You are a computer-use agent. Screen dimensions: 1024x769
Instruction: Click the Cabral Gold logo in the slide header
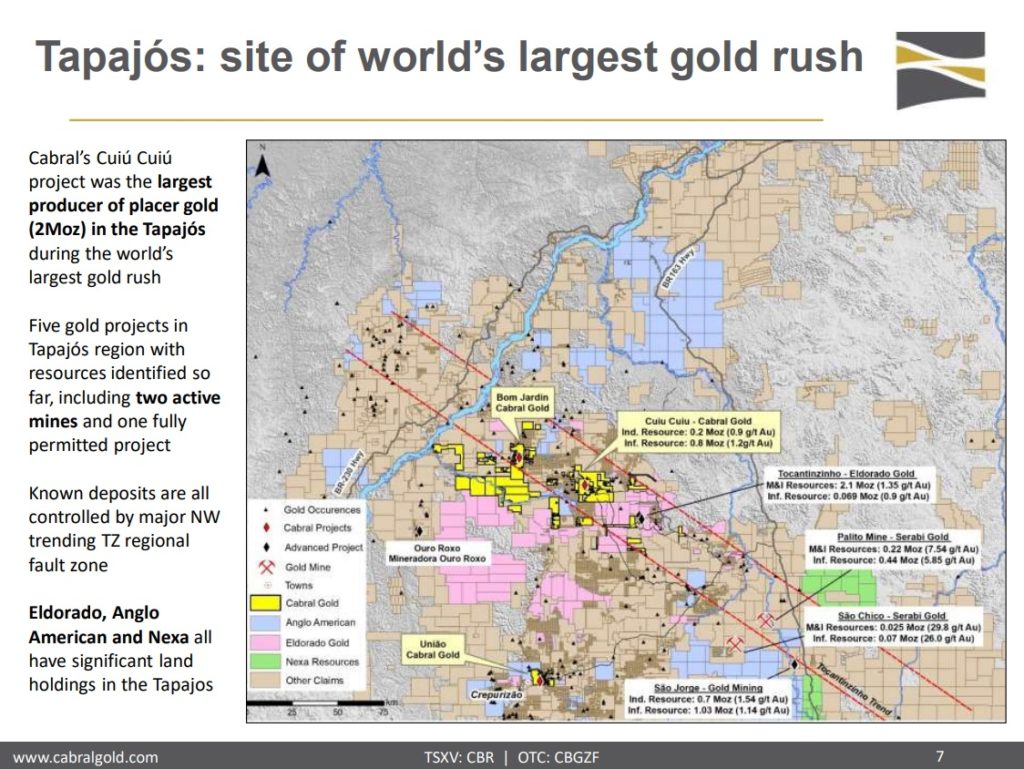click(940, 70)
